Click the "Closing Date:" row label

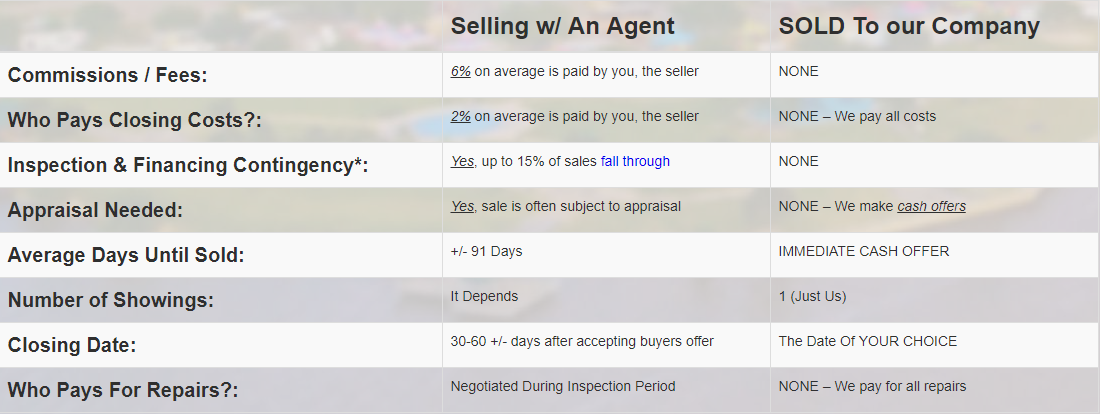(x=72, y=345)
